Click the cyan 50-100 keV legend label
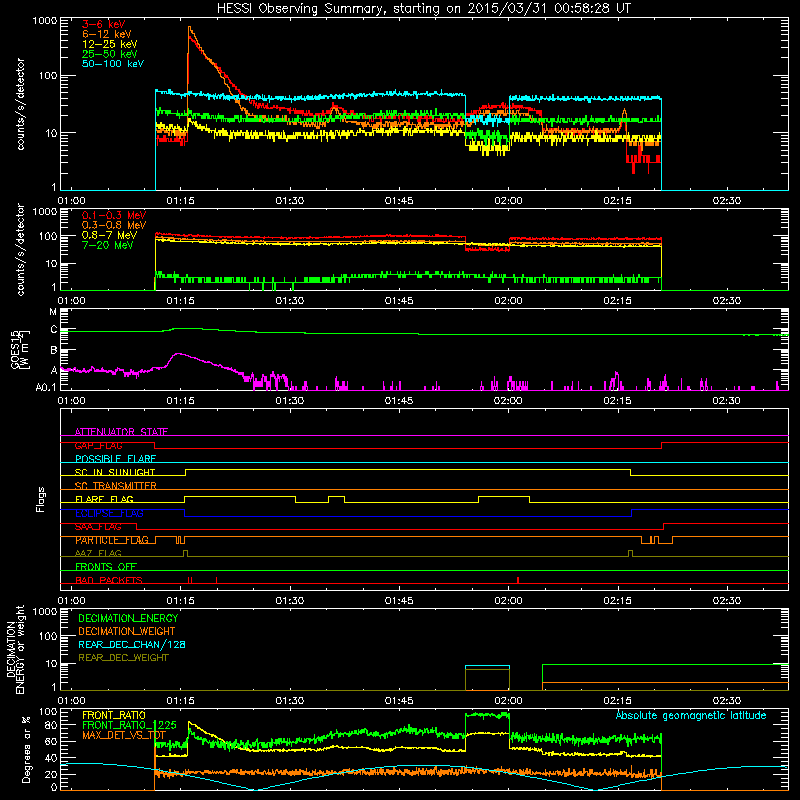Screen dimensions: 800x800 (113, 64)
